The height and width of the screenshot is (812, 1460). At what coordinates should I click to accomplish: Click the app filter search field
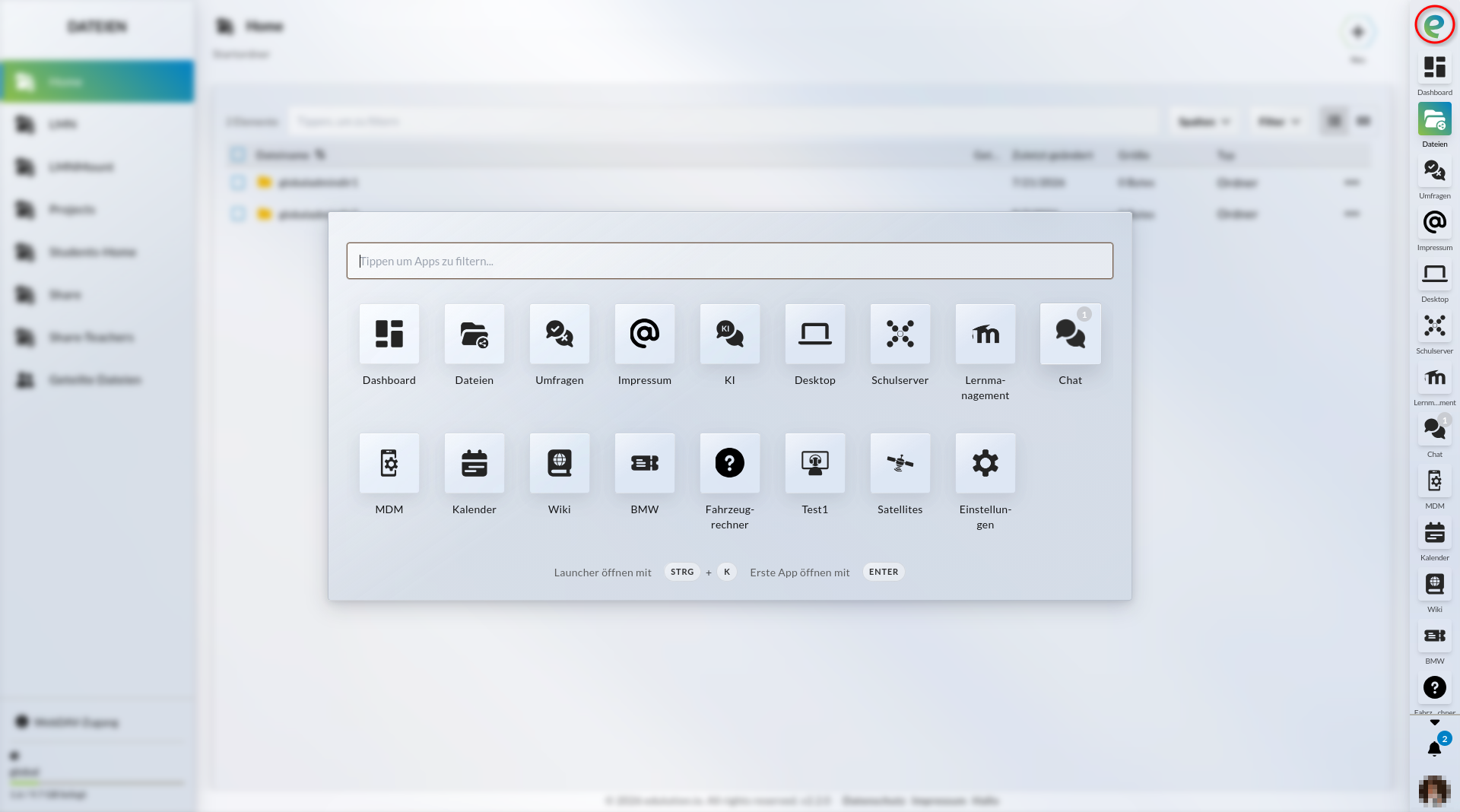pos(729,261)
